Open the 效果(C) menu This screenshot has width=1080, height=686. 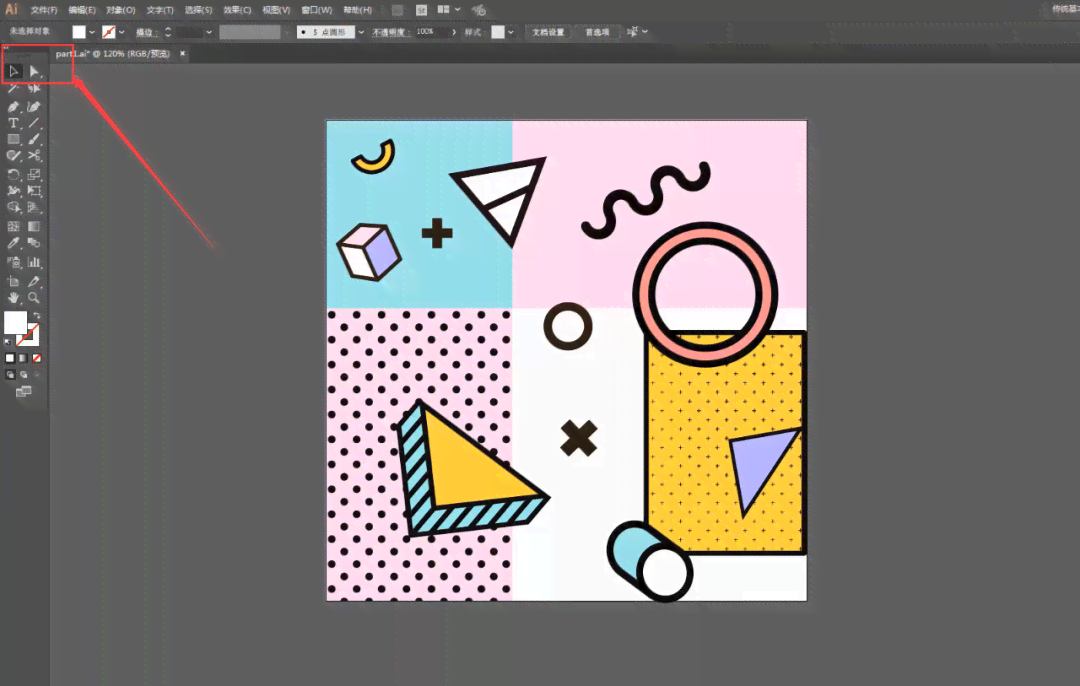pyautogui.click(x=237, y=10)
